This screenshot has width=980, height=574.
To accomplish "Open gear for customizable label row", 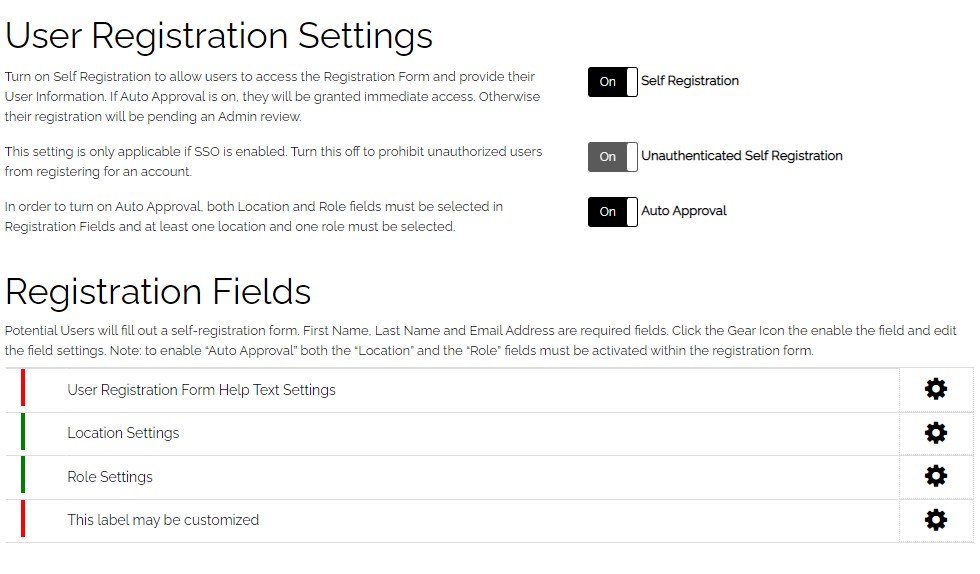I will [936, 520].
